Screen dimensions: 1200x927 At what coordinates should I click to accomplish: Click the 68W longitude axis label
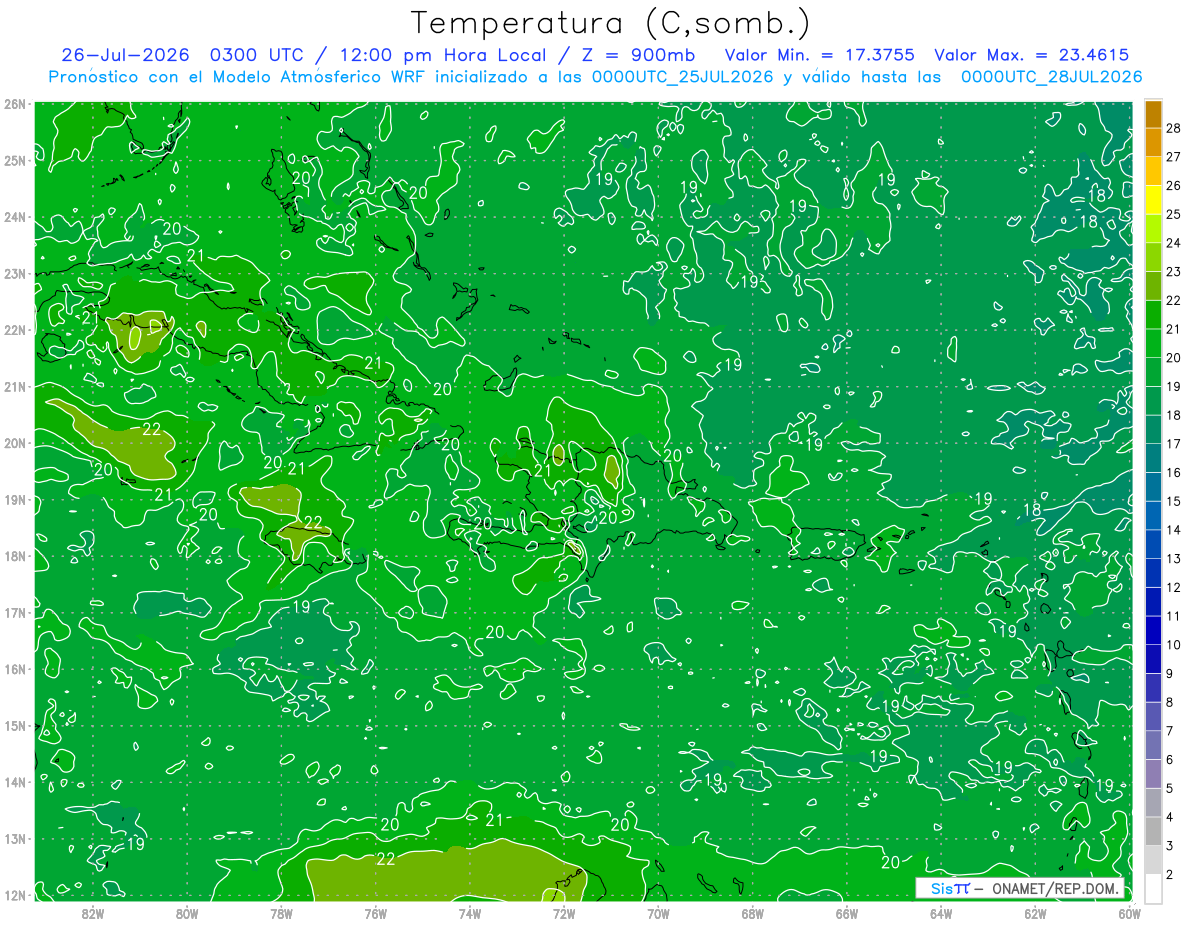752,913
